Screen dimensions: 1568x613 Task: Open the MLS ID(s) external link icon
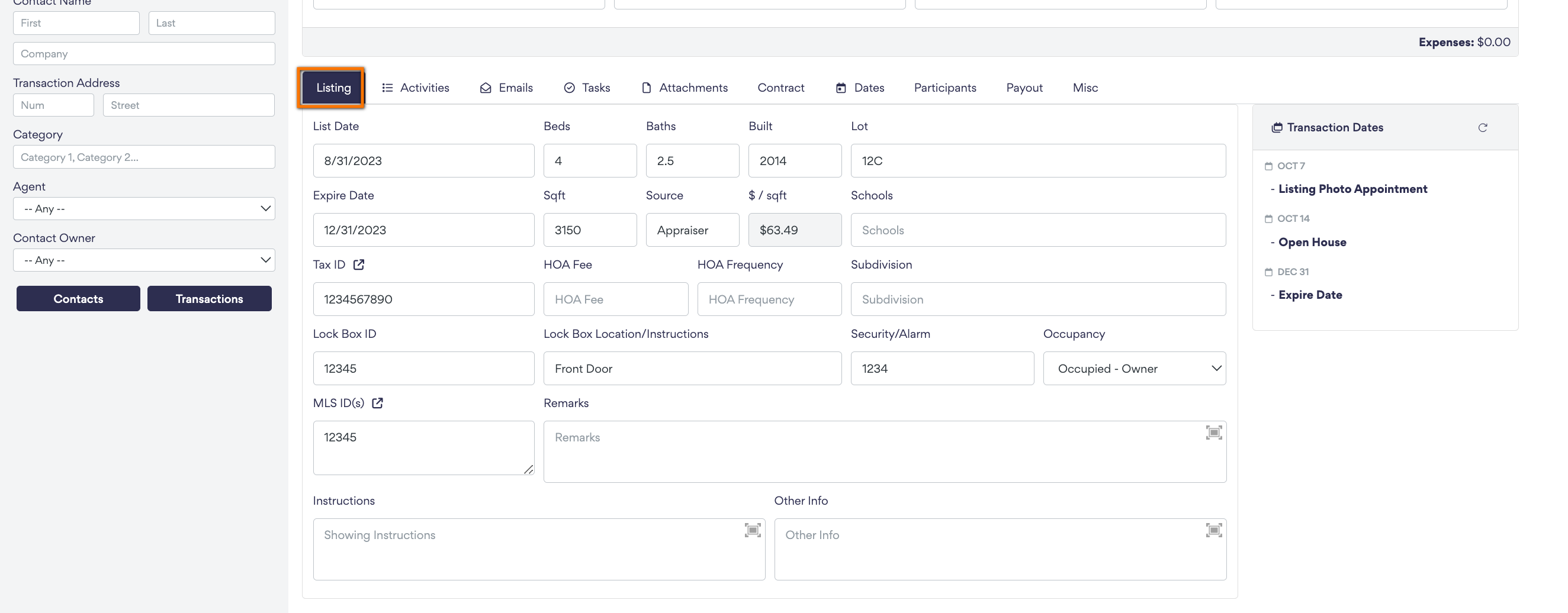[x=378, y=402]
